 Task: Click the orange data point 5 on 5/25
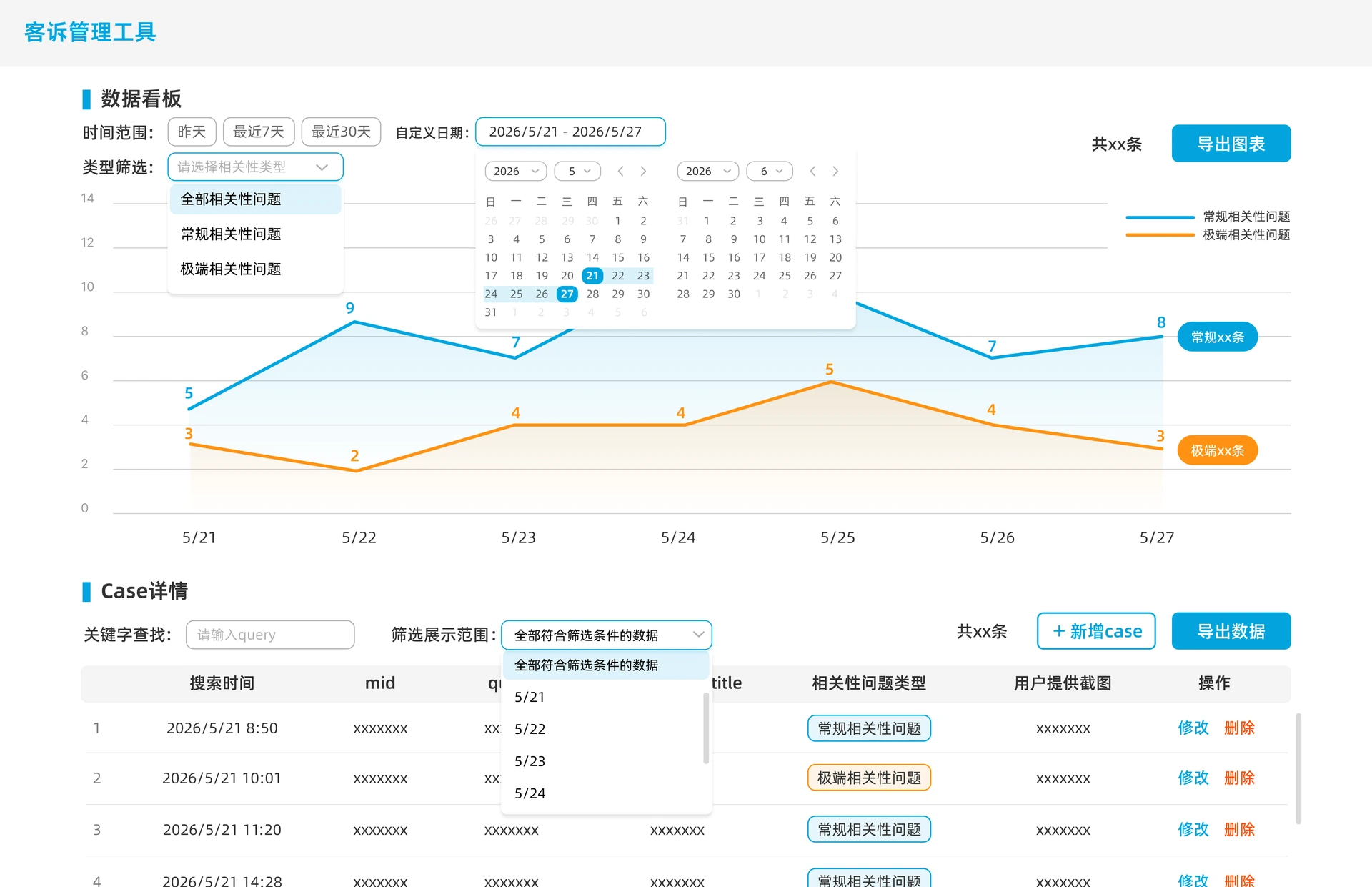click(831, 382)
